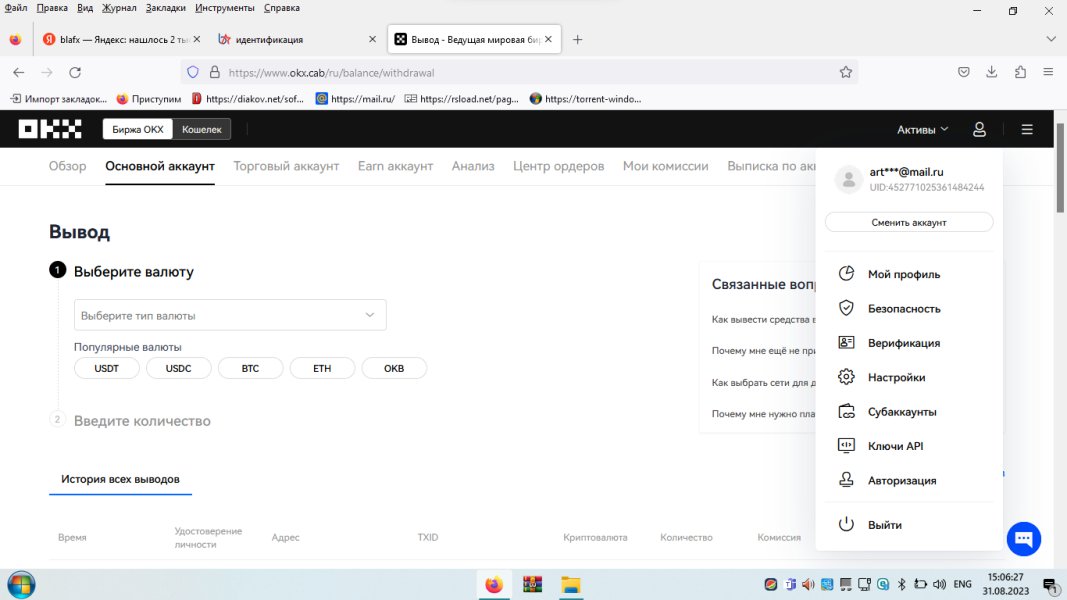The width and height of the screenshot is (1067, 600).
Task: Open the support chat bubble
Action: 1023,539
